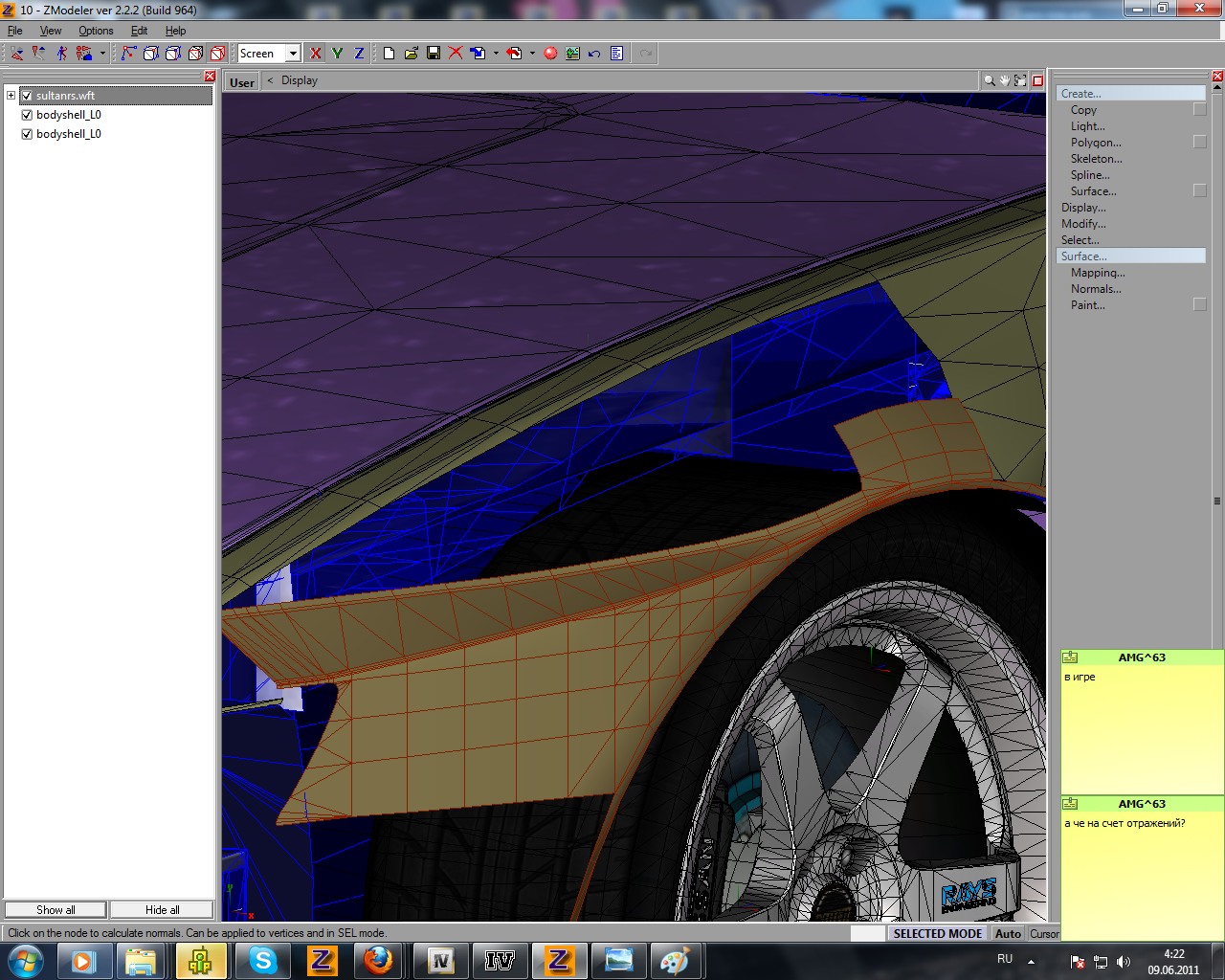The image size is (1225, 980).
Task: Click the Undo arrow in toolbar
Action: (594, 54)
